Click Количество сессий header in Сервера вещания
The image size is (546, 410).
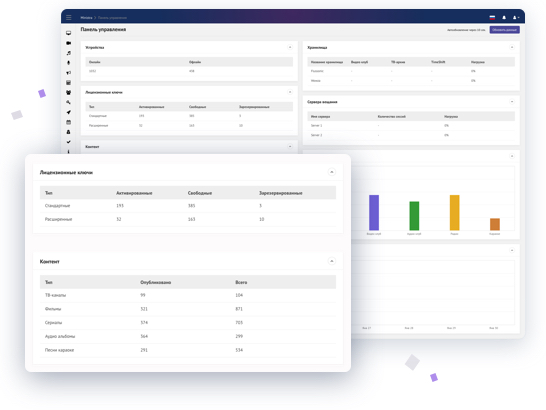pos(392,117)
